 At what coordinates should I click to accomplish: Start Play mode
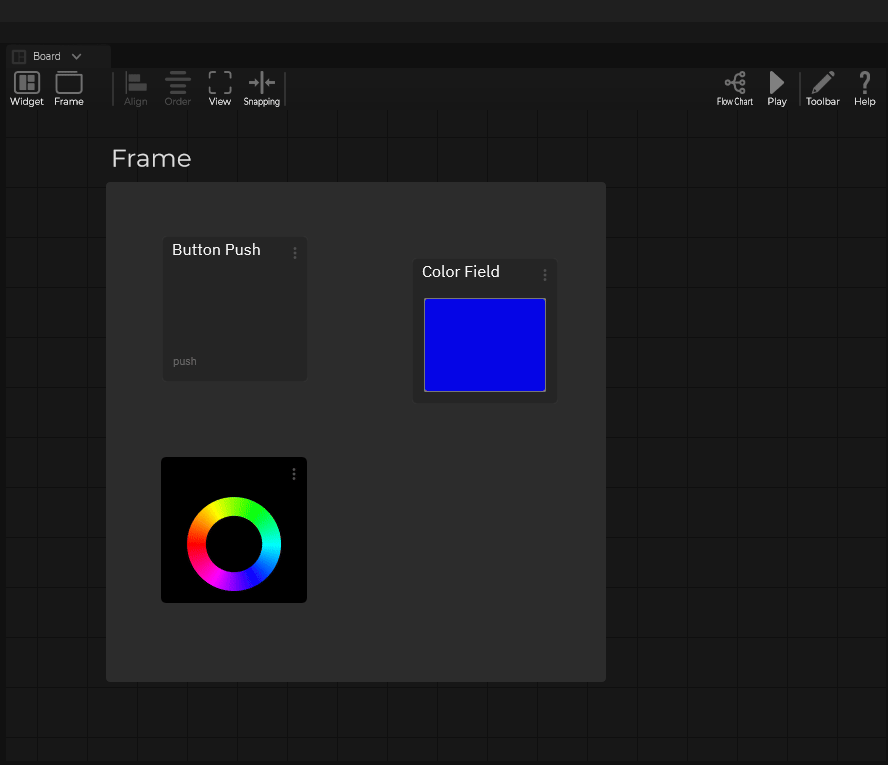pyautogui.click(x=777, y=88)
